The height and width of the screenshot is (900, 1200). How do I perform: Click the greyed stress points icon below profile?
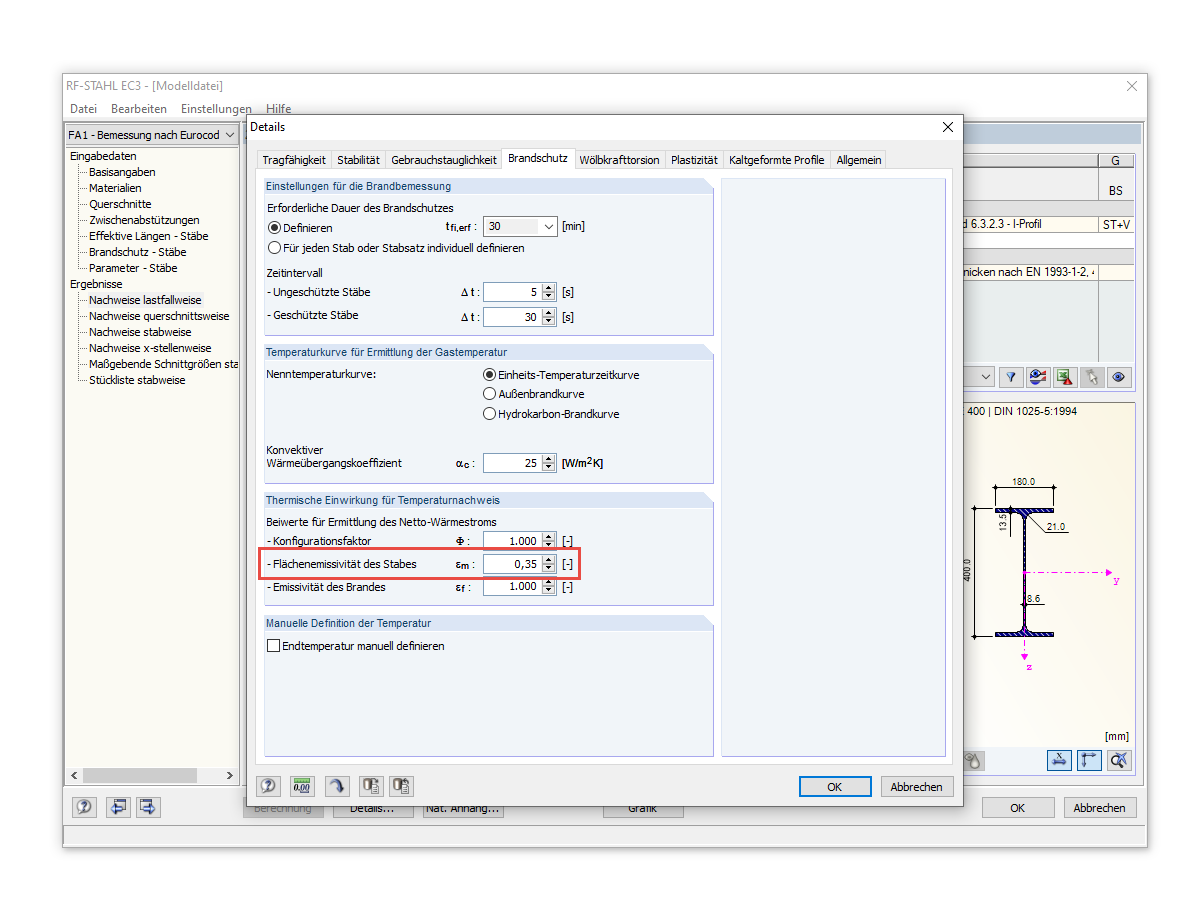(974, 760)
